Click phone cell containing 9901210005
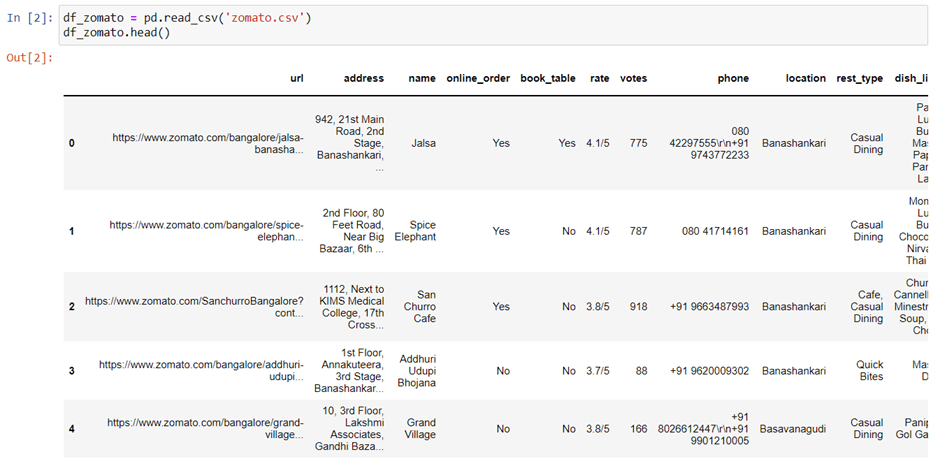 click(x=703, y=428)
